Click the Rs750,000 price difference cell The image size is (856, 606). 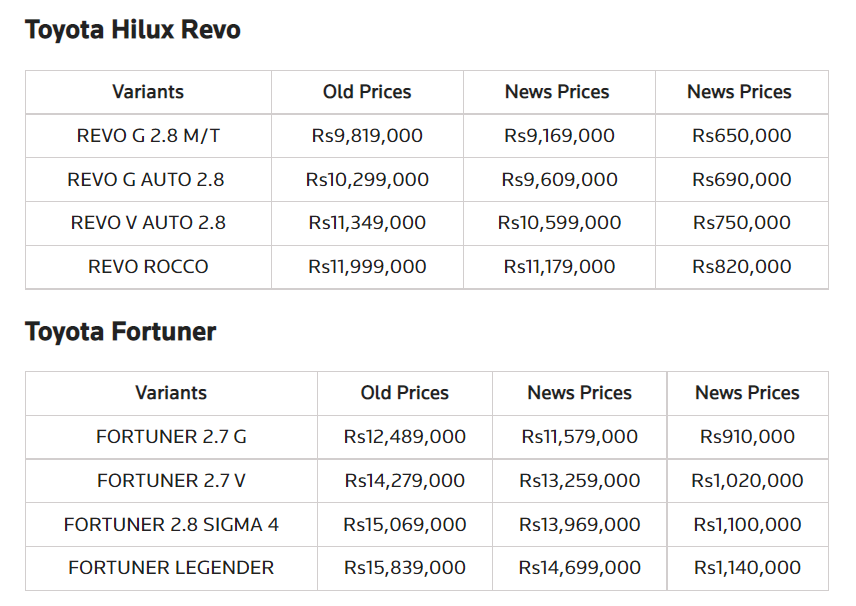[741, 223]
